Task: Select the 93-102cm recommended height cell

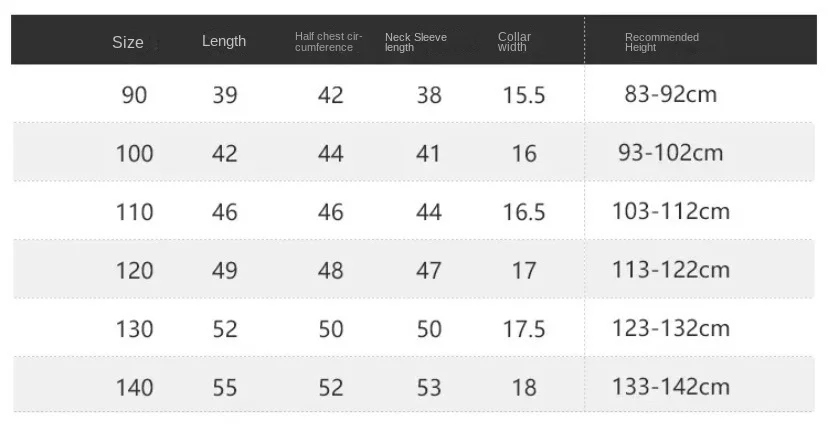Action: 670,153
